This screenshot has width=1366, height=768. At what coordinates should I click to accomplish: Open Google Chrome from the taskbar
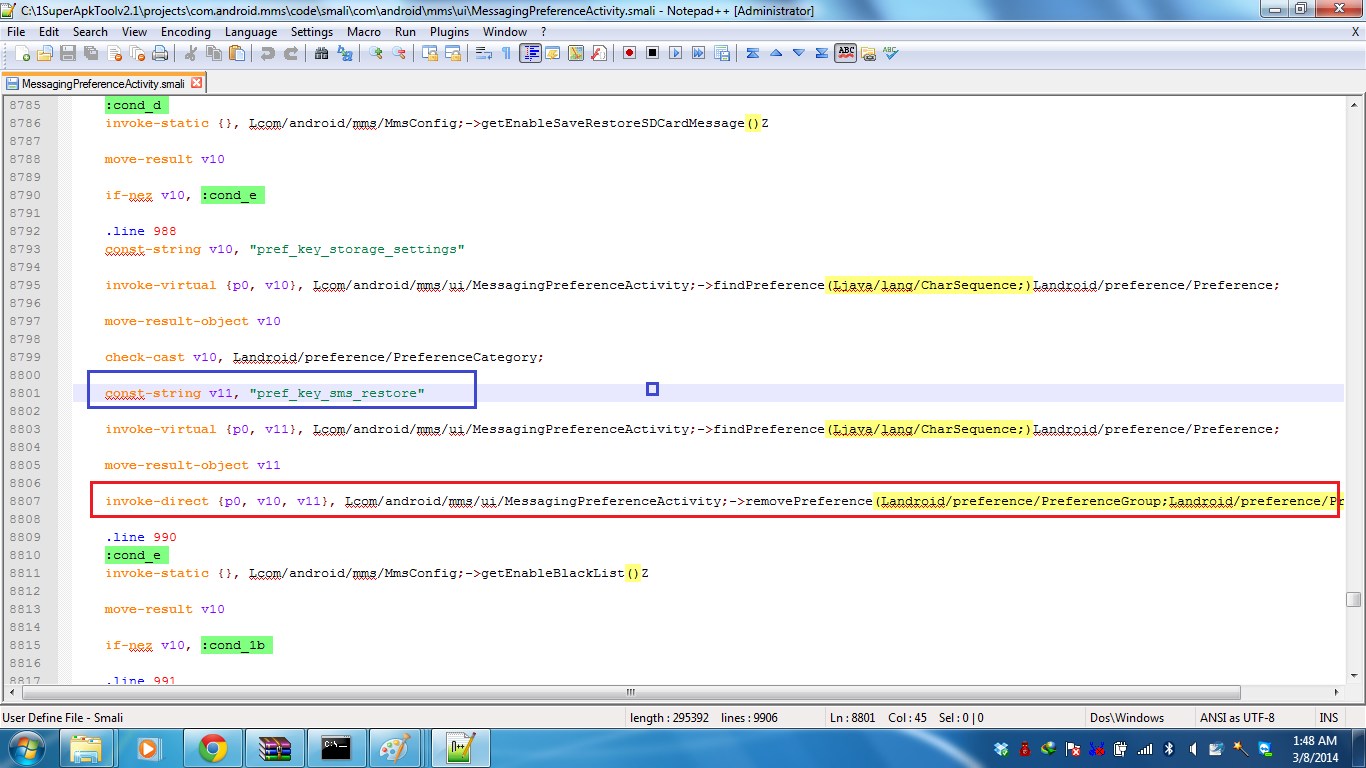213,748
